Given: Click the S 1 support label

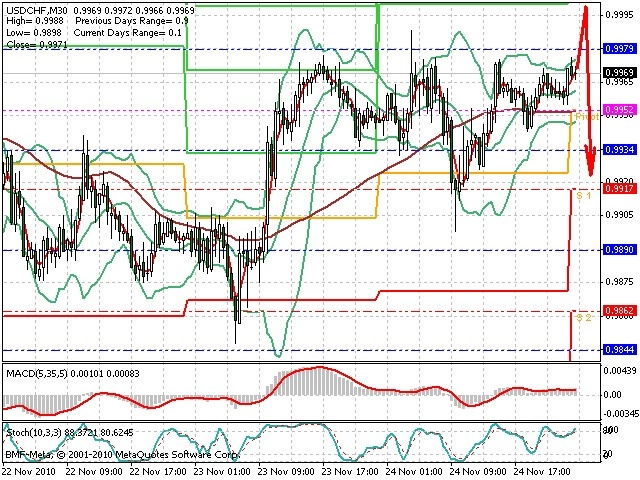Looking at the screenshot, I should pyautogui.click(x=584, y=196).
